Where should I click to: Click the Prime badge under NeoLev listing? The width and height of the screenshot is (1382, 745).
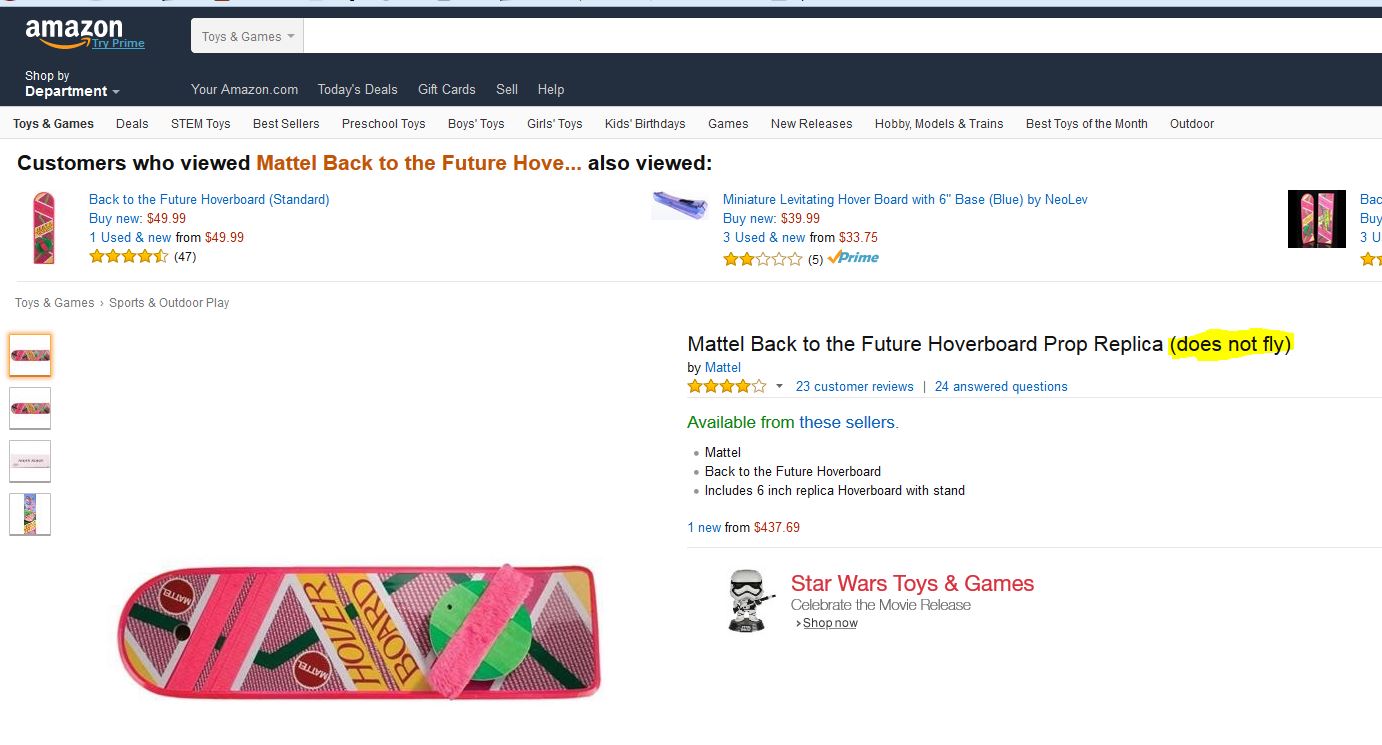853,258
